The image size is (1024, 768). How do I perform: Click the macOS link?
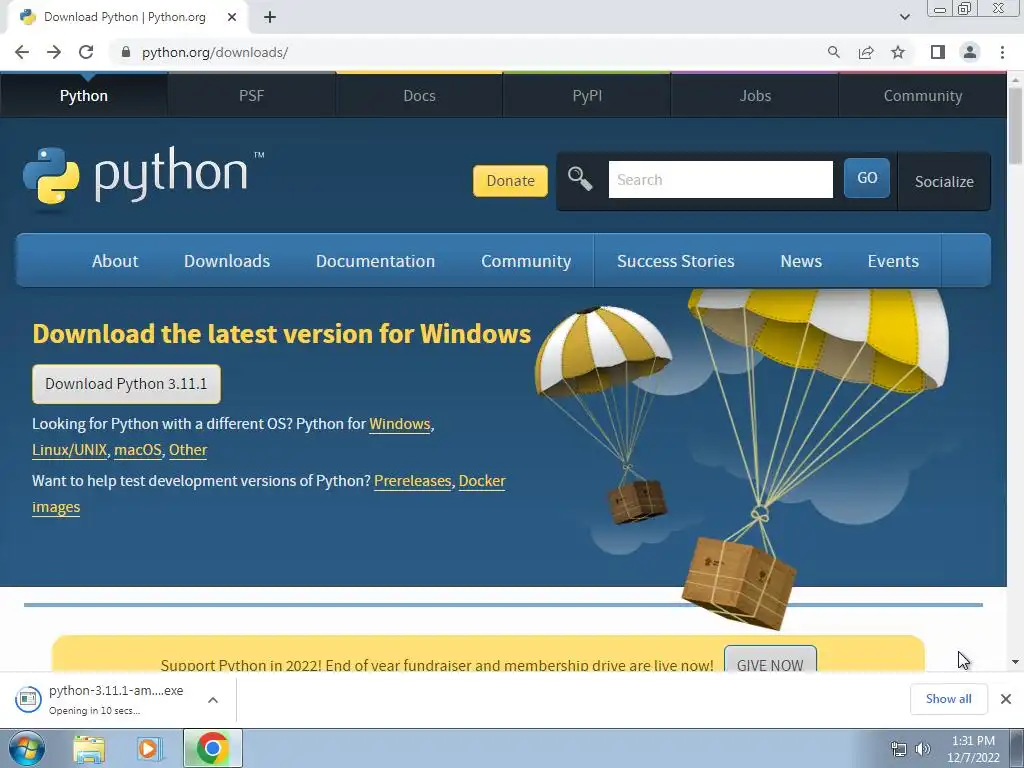(x=137, y=450)
